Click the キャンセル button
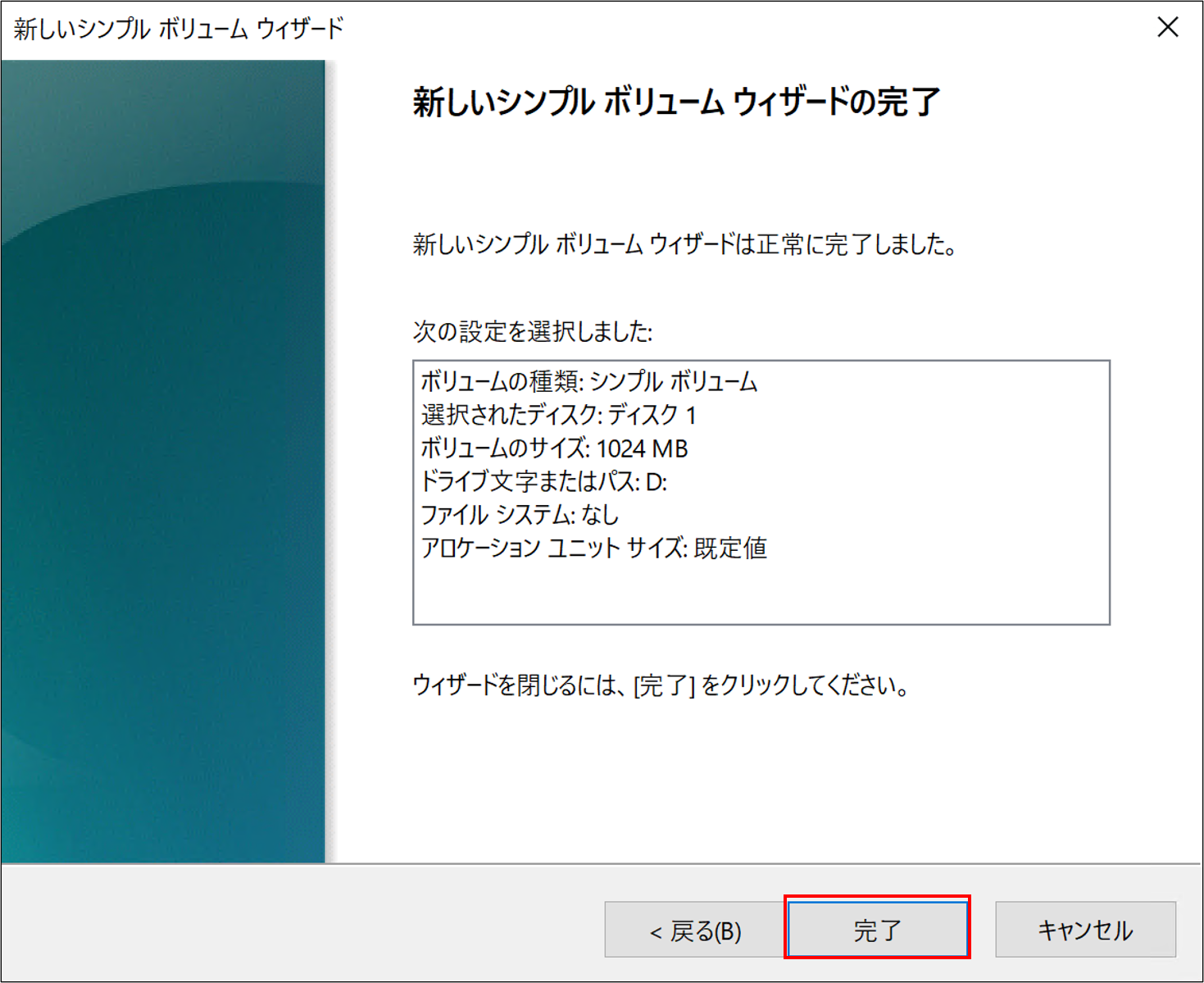 click(1085, 930)
